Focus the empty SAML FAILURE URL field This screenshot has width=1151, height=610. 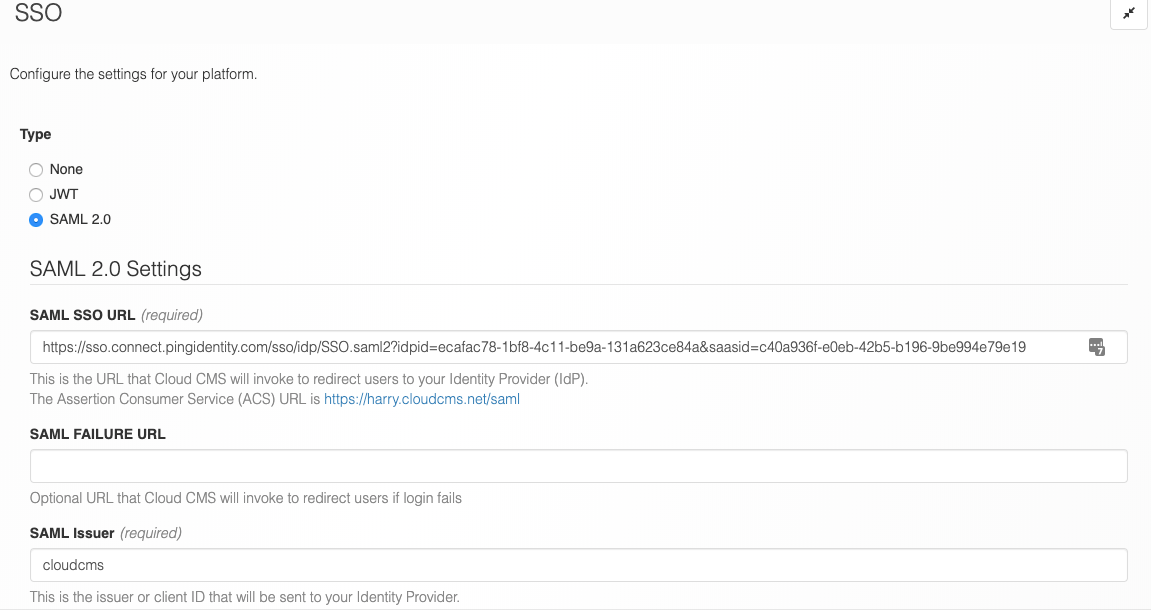coord(578,466)
